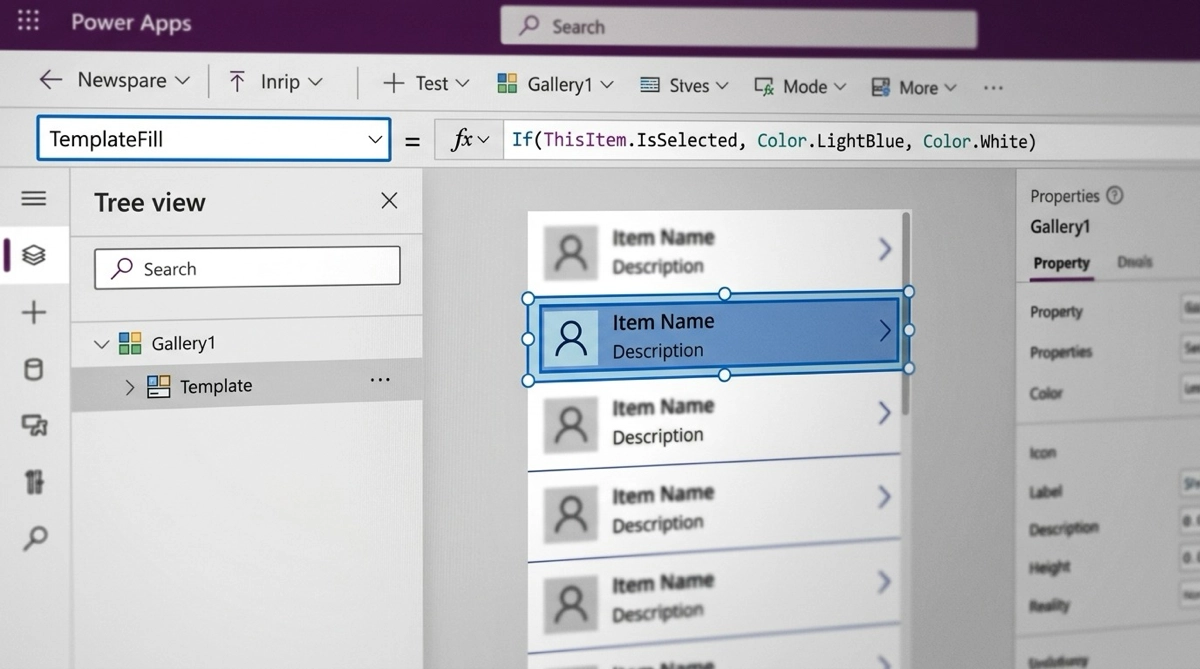
Task: Close the Tree view panel
Action: pos(389,201)
